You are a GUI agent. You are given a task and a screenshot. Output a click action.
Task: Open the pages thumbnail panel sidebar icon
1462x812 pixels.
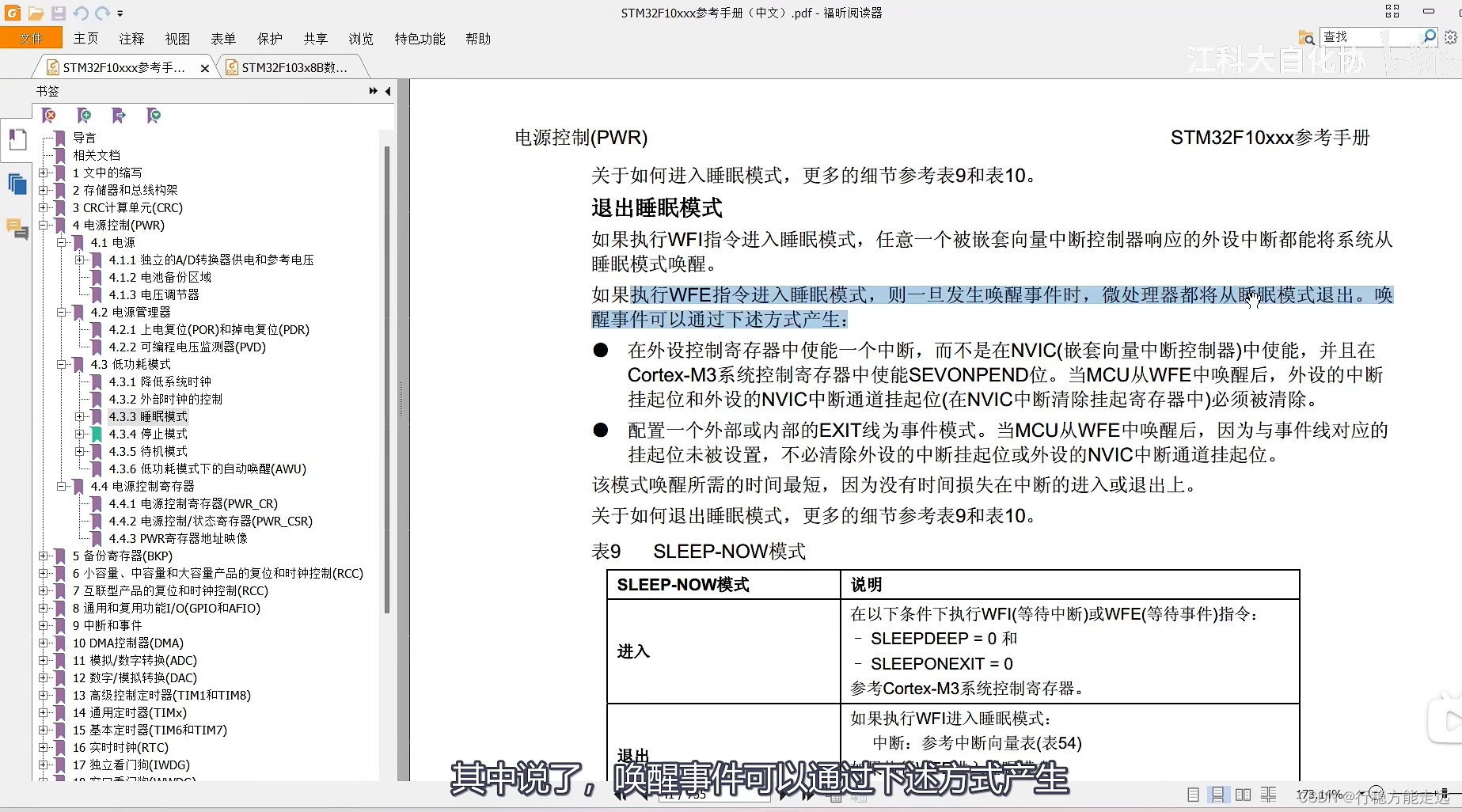pos(17,184)
